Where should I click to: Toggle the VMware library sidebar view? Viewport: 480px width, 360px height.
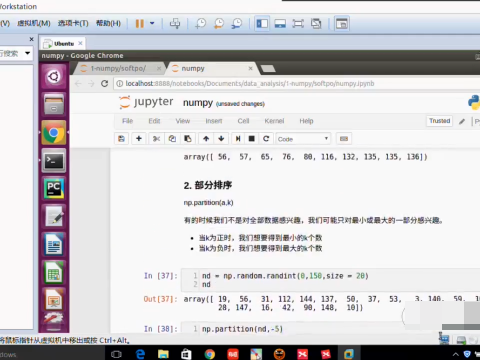(x=262, y=24)
